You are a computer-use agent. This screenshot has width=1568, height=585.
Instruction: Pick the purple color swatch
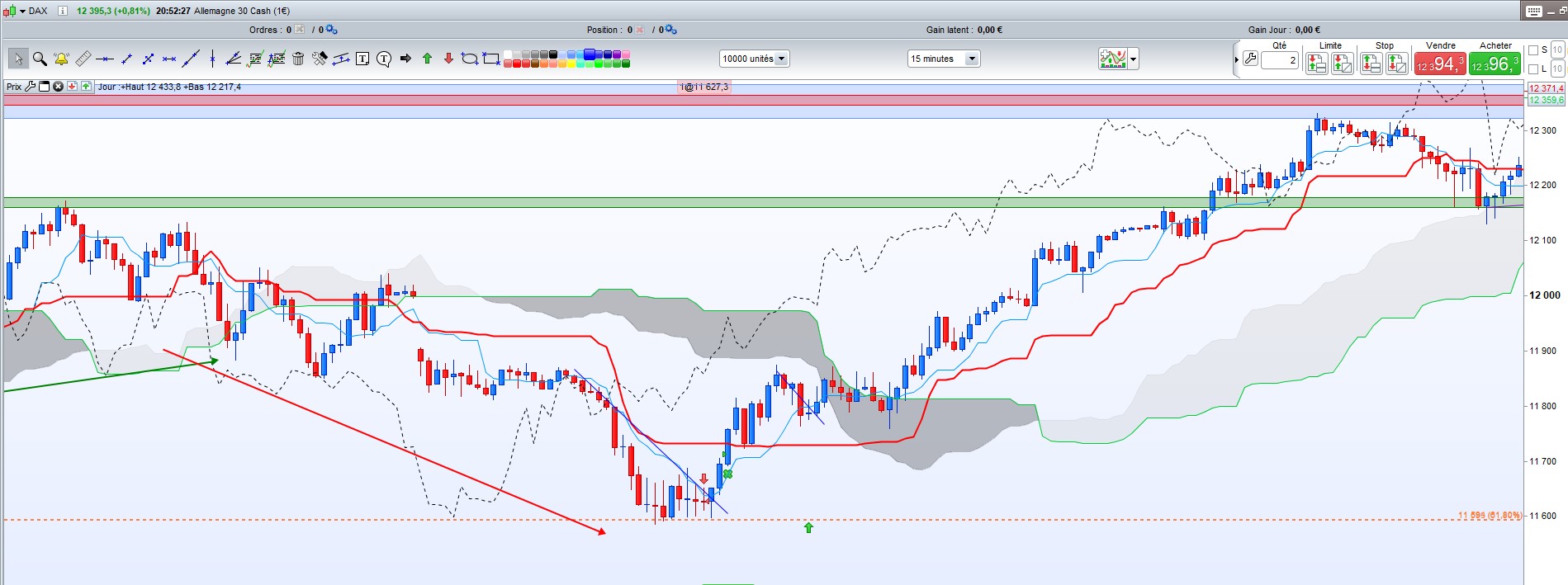(x=617, y=54)
